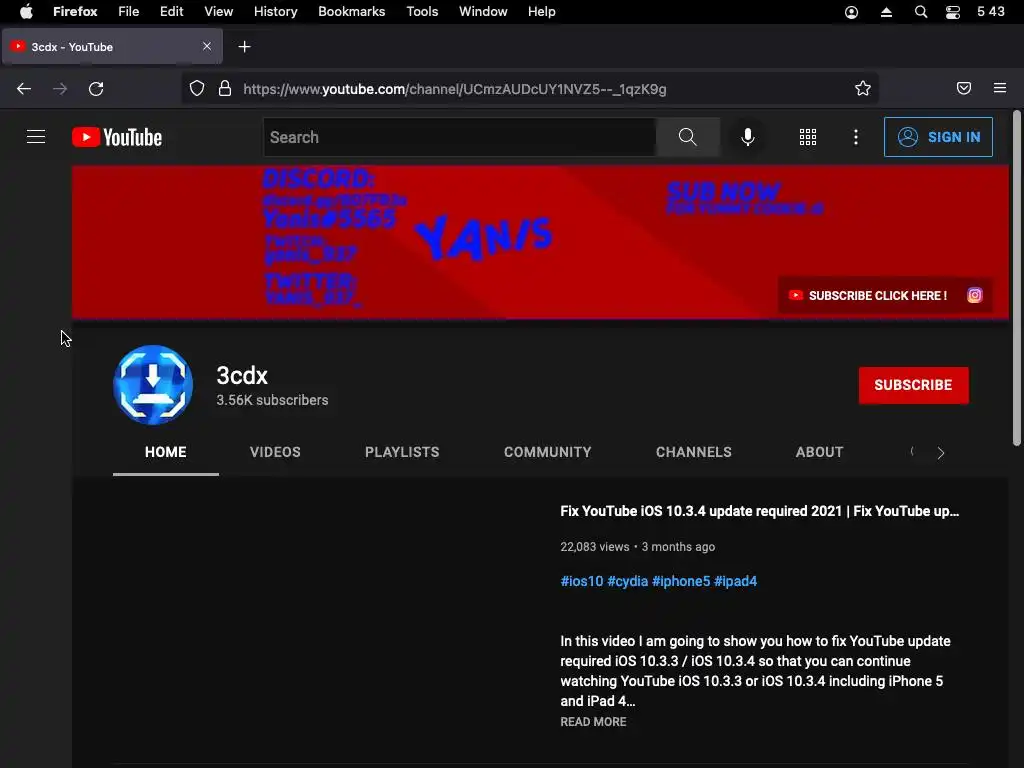Click the SIGN IN button
Viewport: 1024px width, 768px height.
[938, 137]
